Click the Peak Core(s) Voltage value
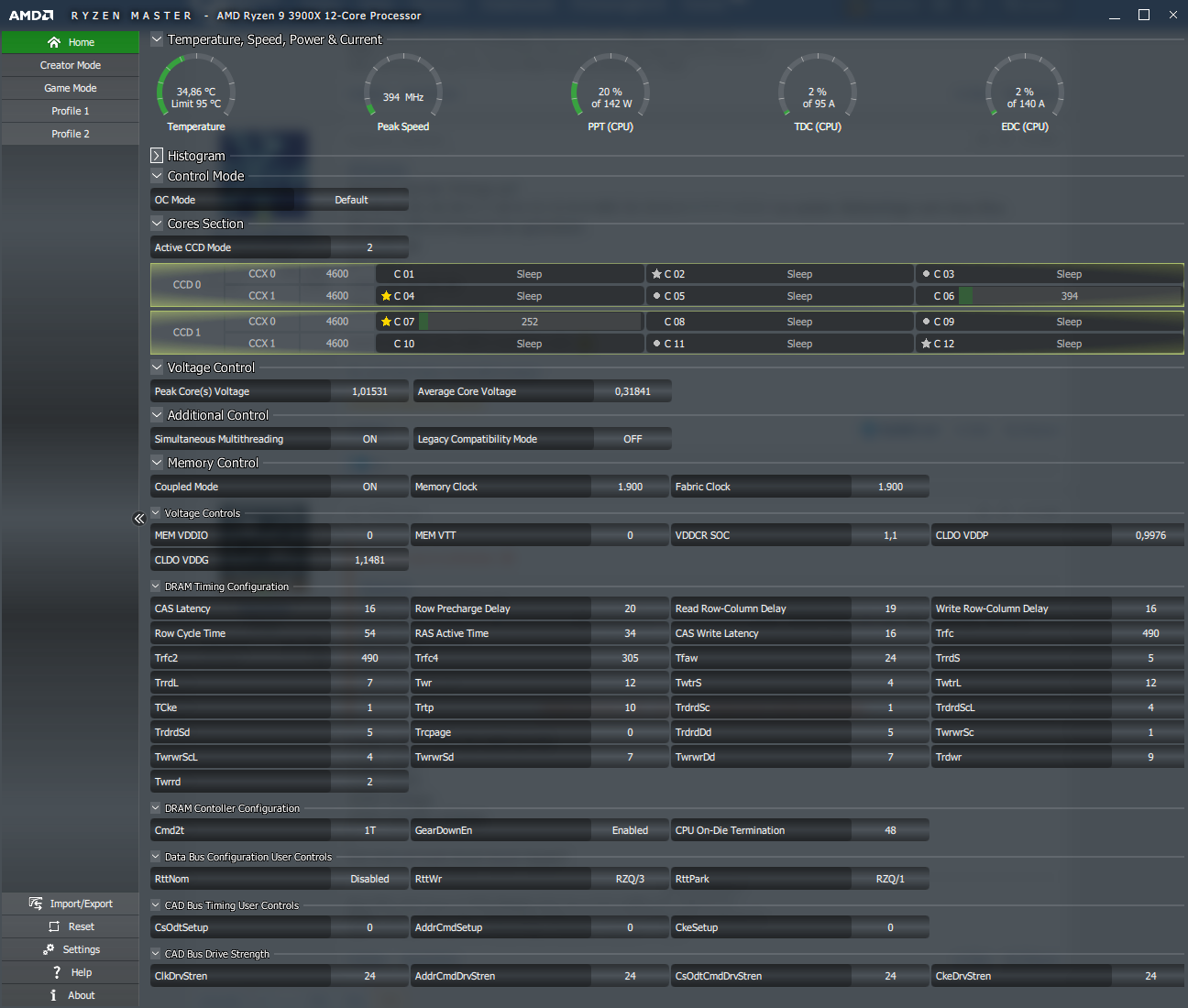The image size is (1188, 1008). [369, 391]
